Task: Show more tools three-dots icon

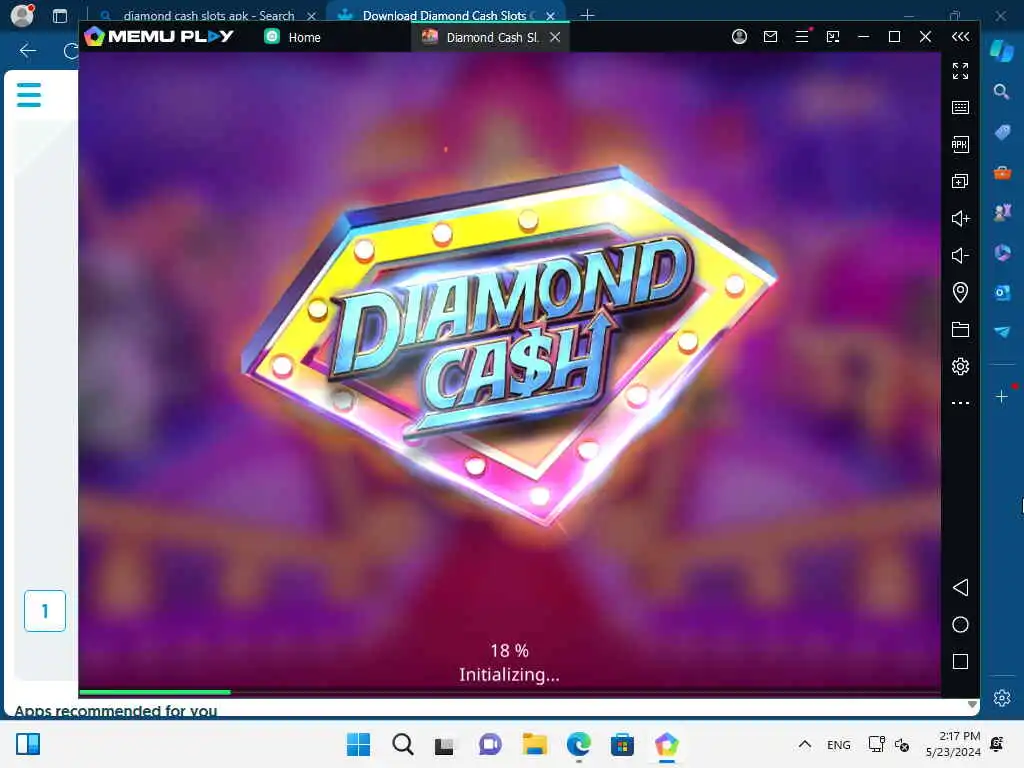Action: point(960,403)
